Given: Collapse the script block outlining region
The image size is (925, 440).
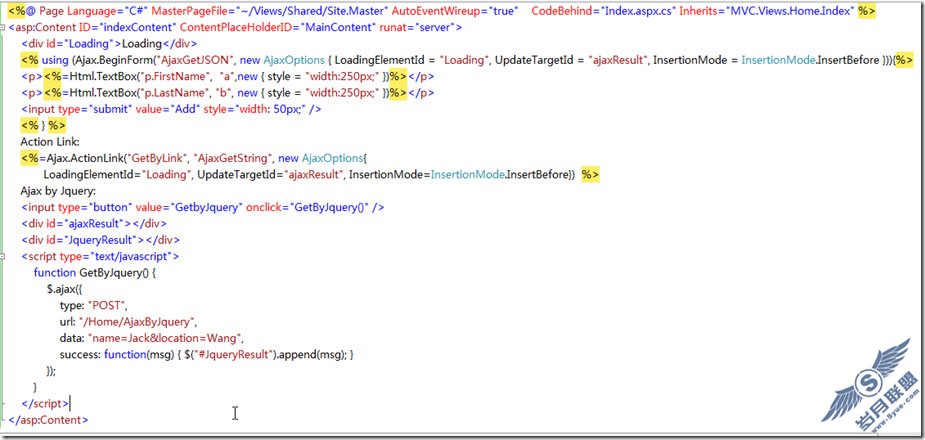Looking at the screenshot, I should coord(3,257).
